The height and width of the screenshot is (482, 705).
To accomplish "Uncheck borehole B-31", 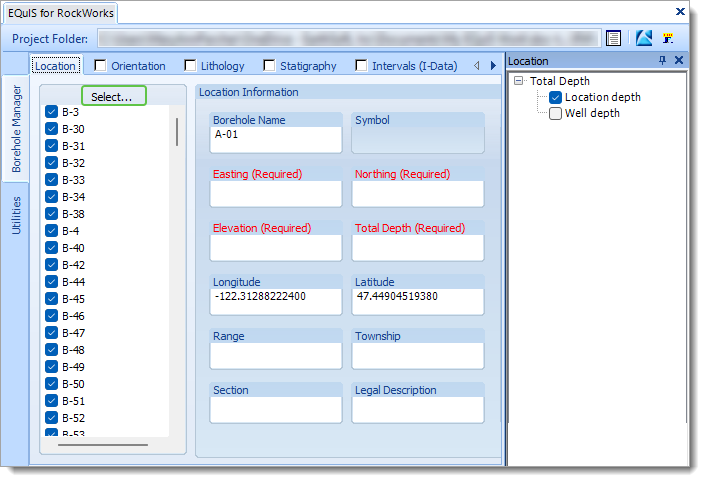I will tap(52, 146).
